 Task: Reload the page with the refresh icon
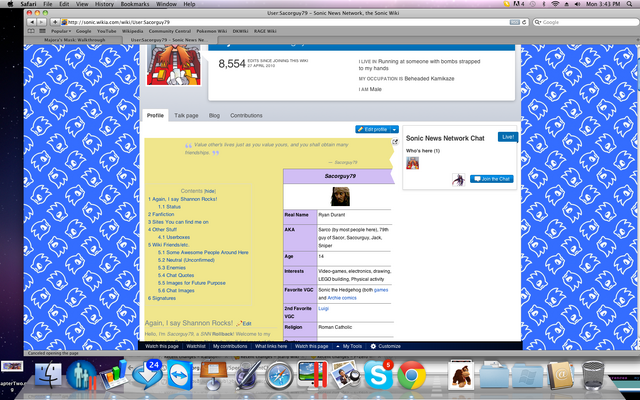(x=524, y=22)
